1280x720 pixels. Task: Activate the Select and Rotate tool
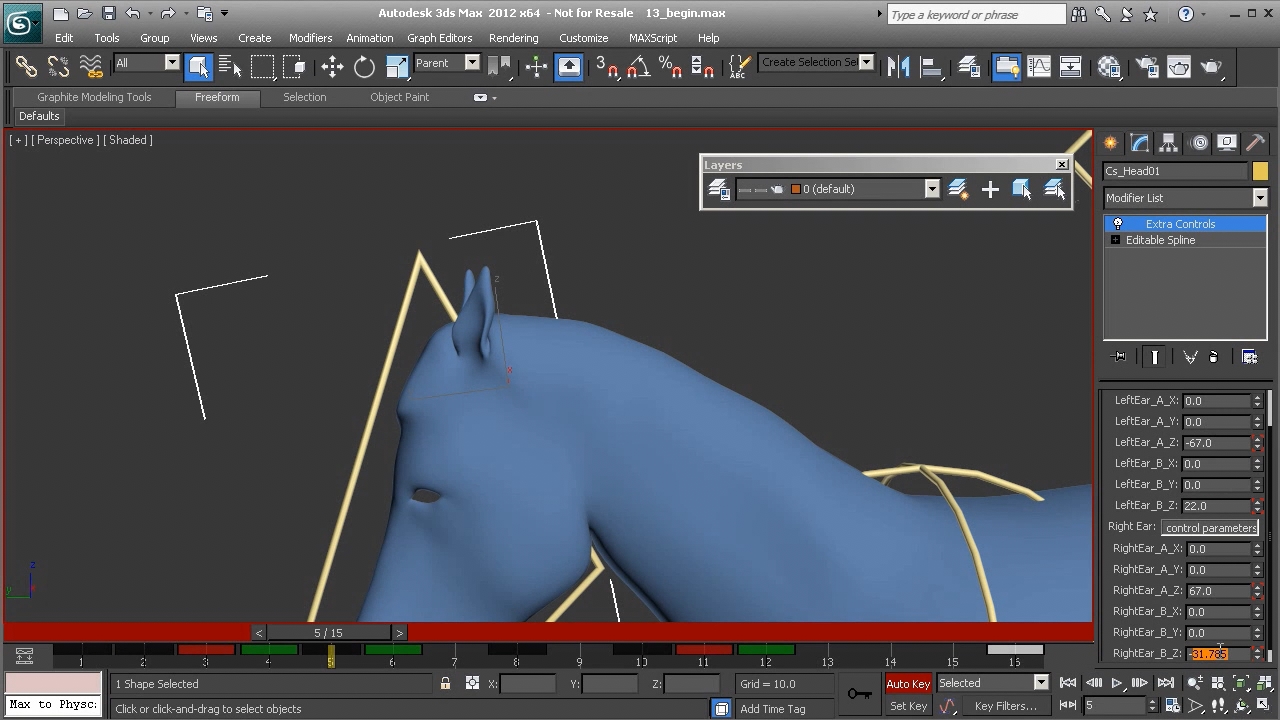364,67
